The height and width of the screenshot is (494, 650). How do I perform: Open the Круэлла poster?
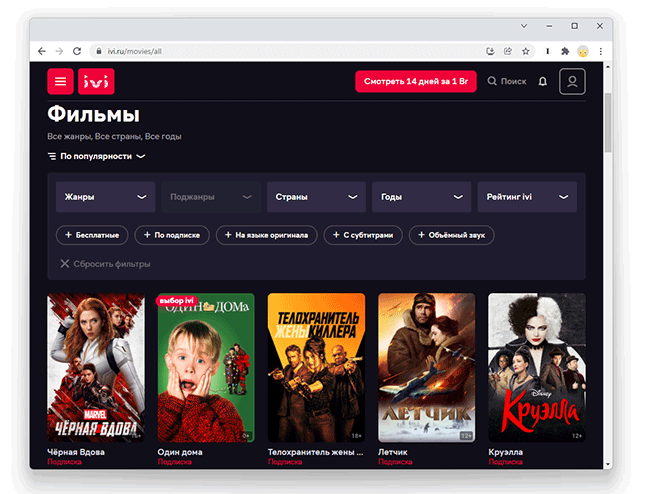pyautogui.click(x=537, y=368)
